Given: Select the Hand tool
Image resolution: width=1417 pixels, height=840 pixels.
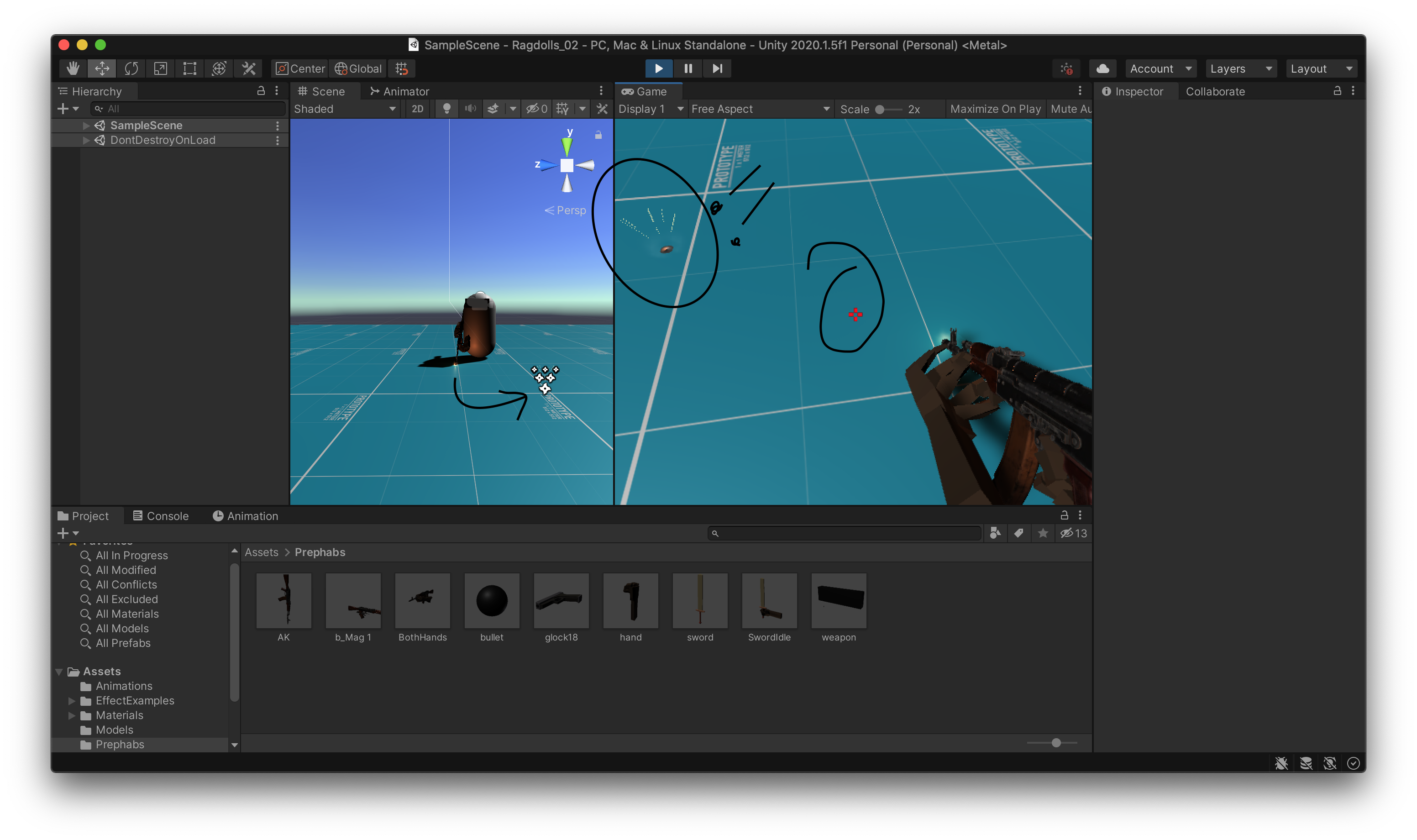Looking at the screenshot, I should click(x=73, y=68).
